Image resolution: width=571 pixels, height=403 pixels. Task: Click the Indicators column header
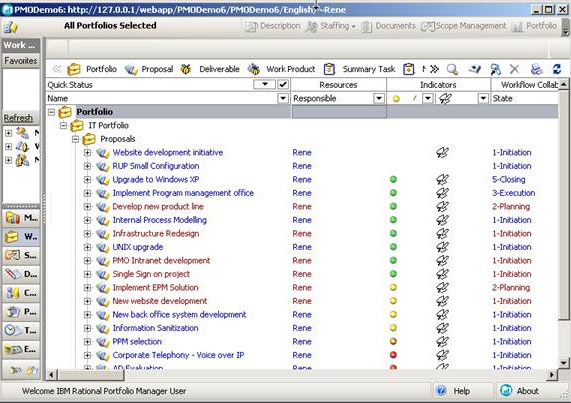pyautogui.click(x=438, y=85)
